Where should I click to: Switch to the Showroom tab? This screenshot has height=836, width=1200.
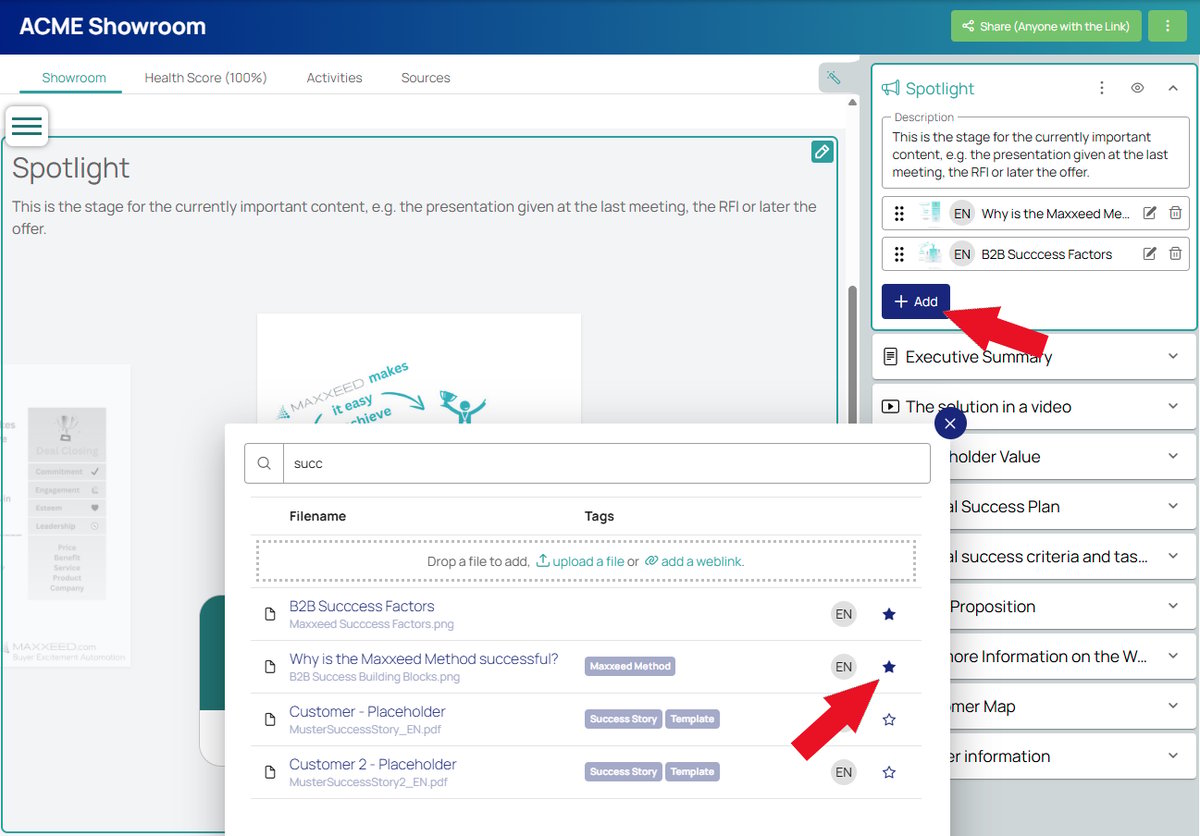tap(74, 77)
